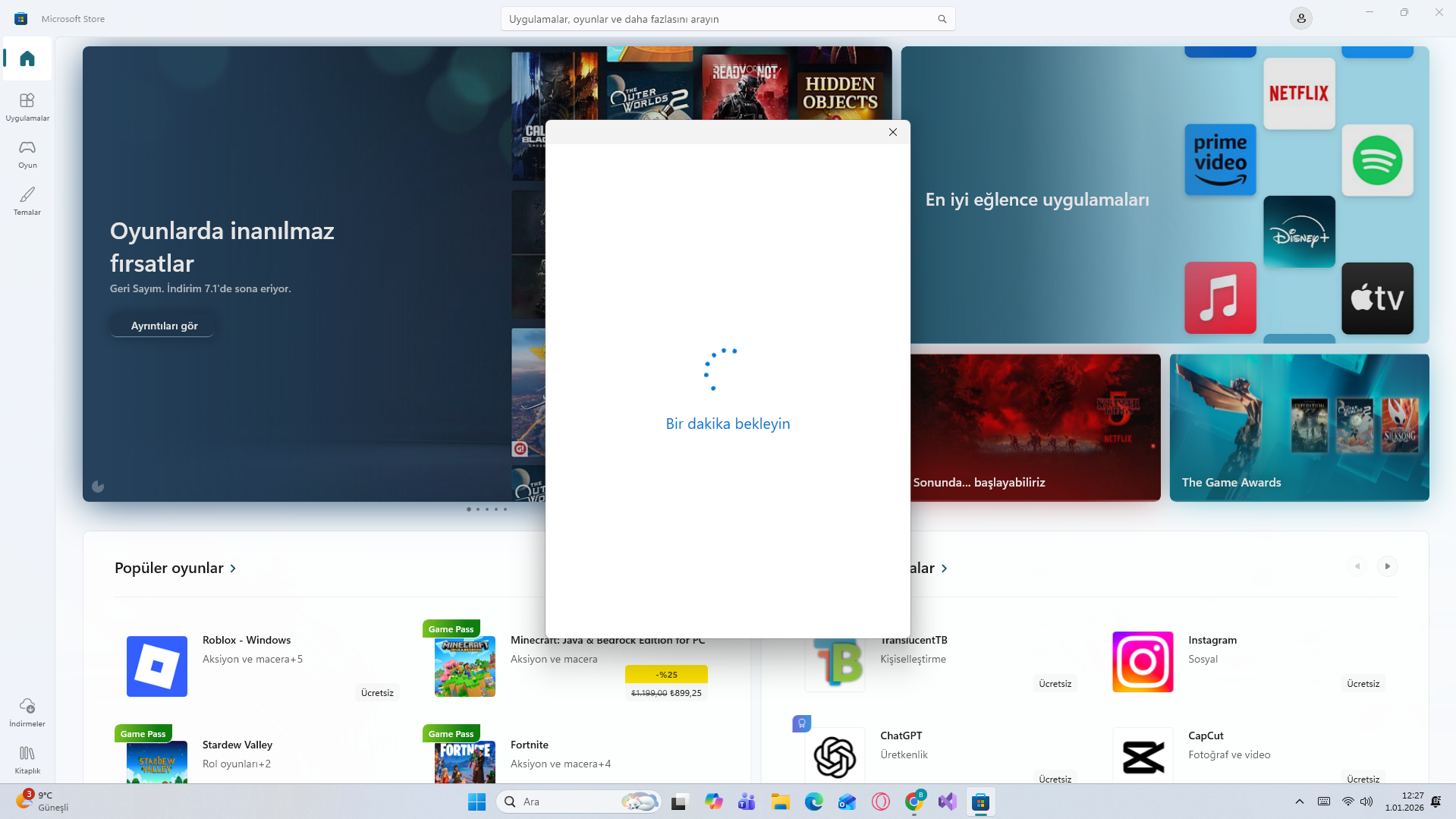Open Google Chrome from the taskbar
The image size is (1456, 819).
pyautogui.click(x=914, y=802)
